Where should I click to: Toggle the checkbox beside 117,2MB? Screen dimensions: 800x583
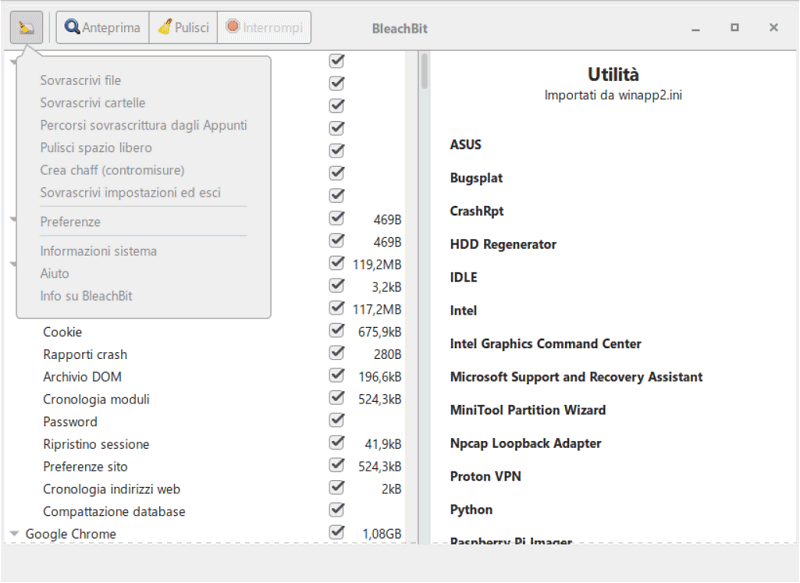pyautogui.click(x=337, y=308)
